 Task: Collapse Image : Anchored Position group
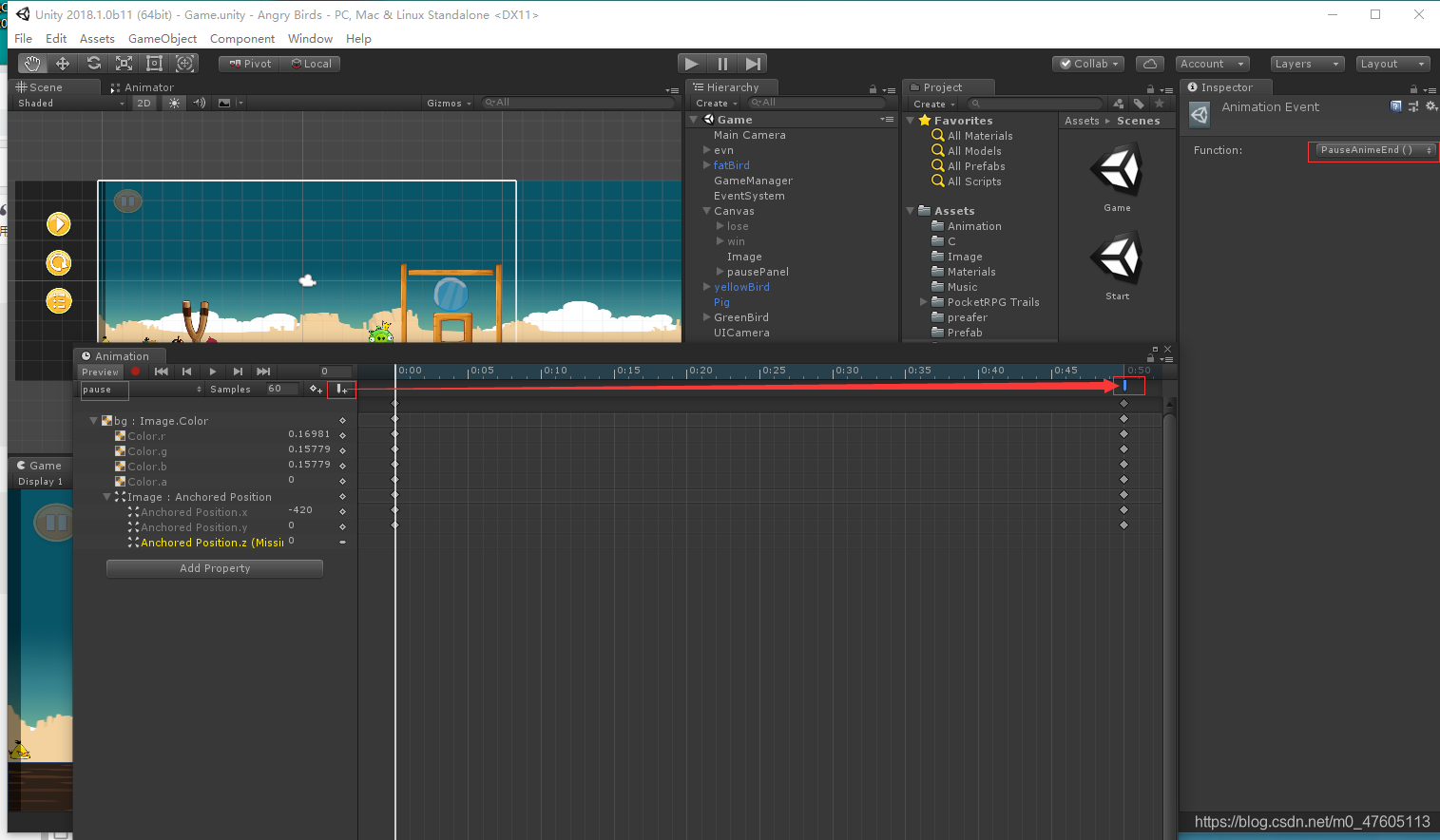pos(106,497)
